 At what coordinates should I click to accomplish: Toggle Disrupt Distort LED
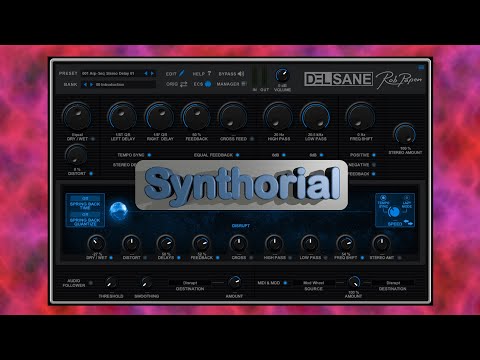point(145,258)
